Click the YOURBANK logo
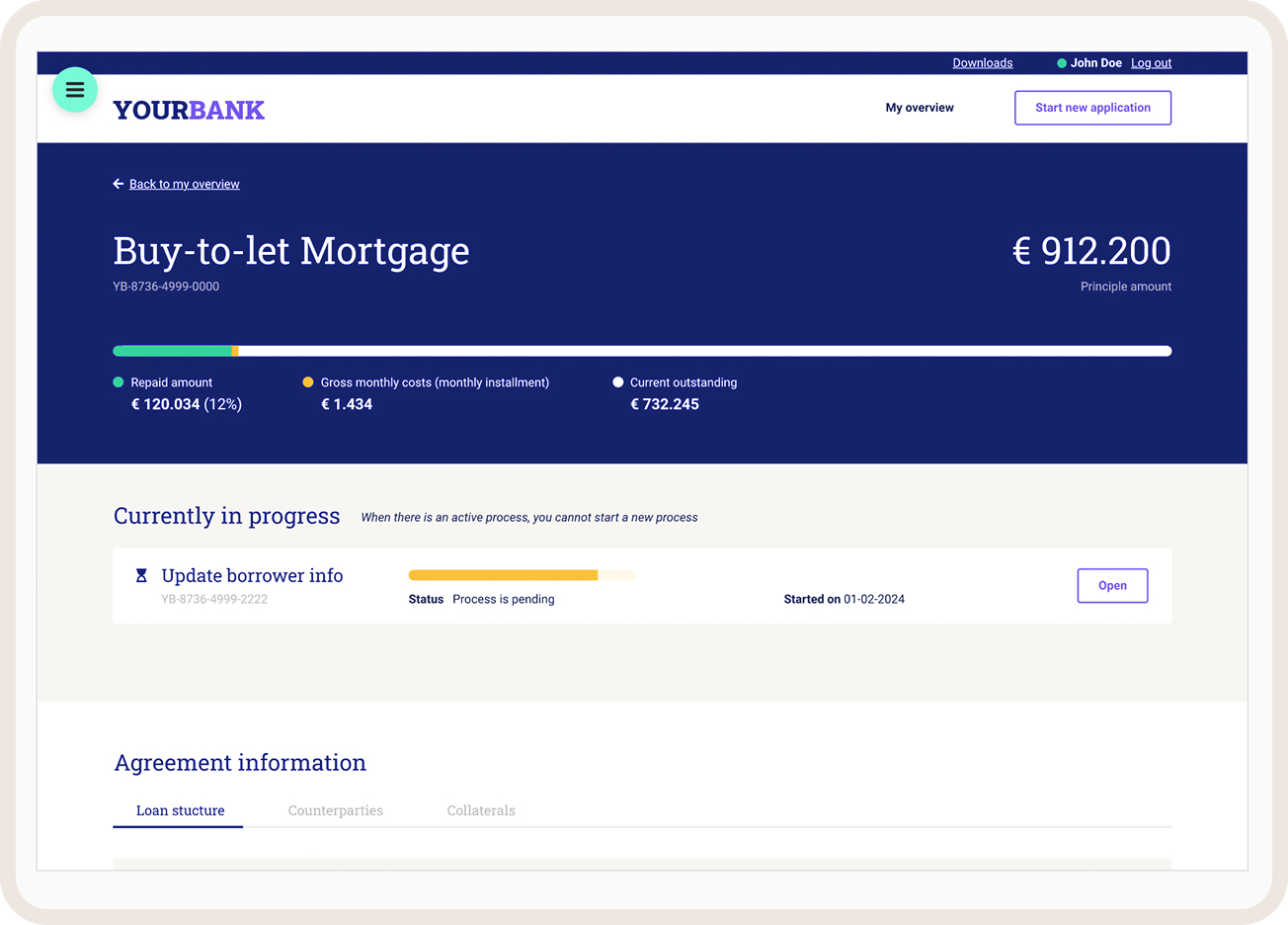The image size is (1288, 925). pyautogui.click(x=189, y=110)
